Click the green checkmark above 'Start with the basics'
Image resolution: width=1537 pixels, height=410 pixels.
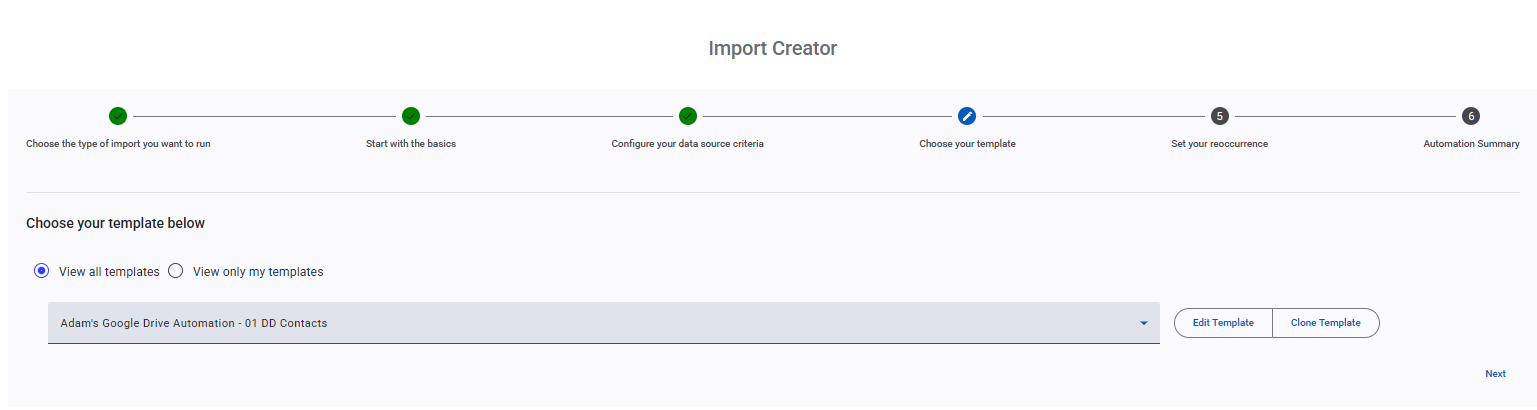tap(411, 116)
